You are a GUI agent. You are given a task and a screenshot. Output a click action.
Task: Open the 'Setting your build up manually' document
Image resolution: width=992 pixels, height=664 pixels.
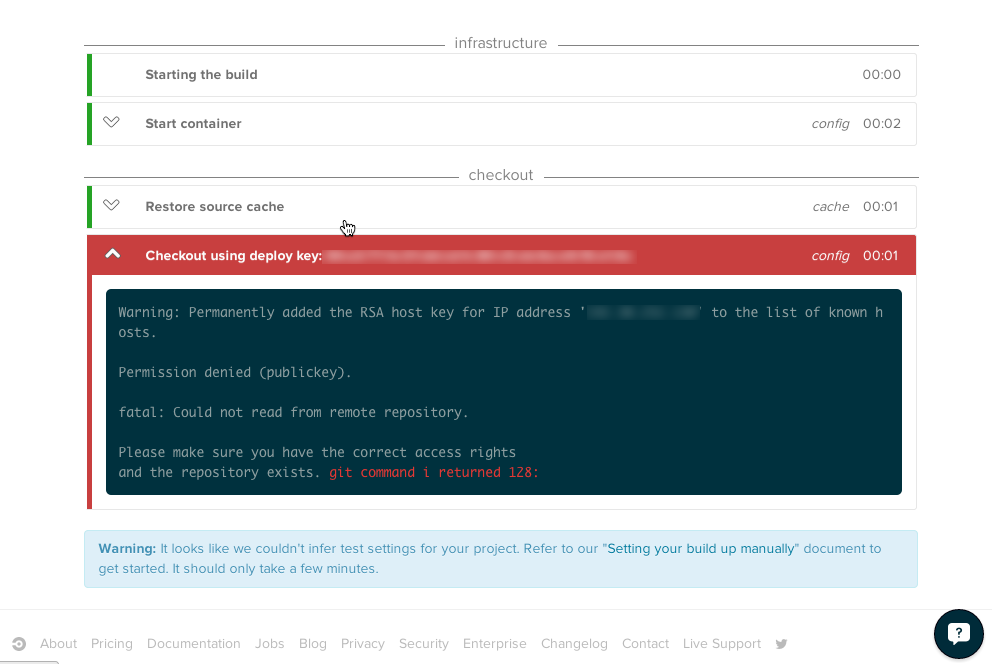(701, 549)
